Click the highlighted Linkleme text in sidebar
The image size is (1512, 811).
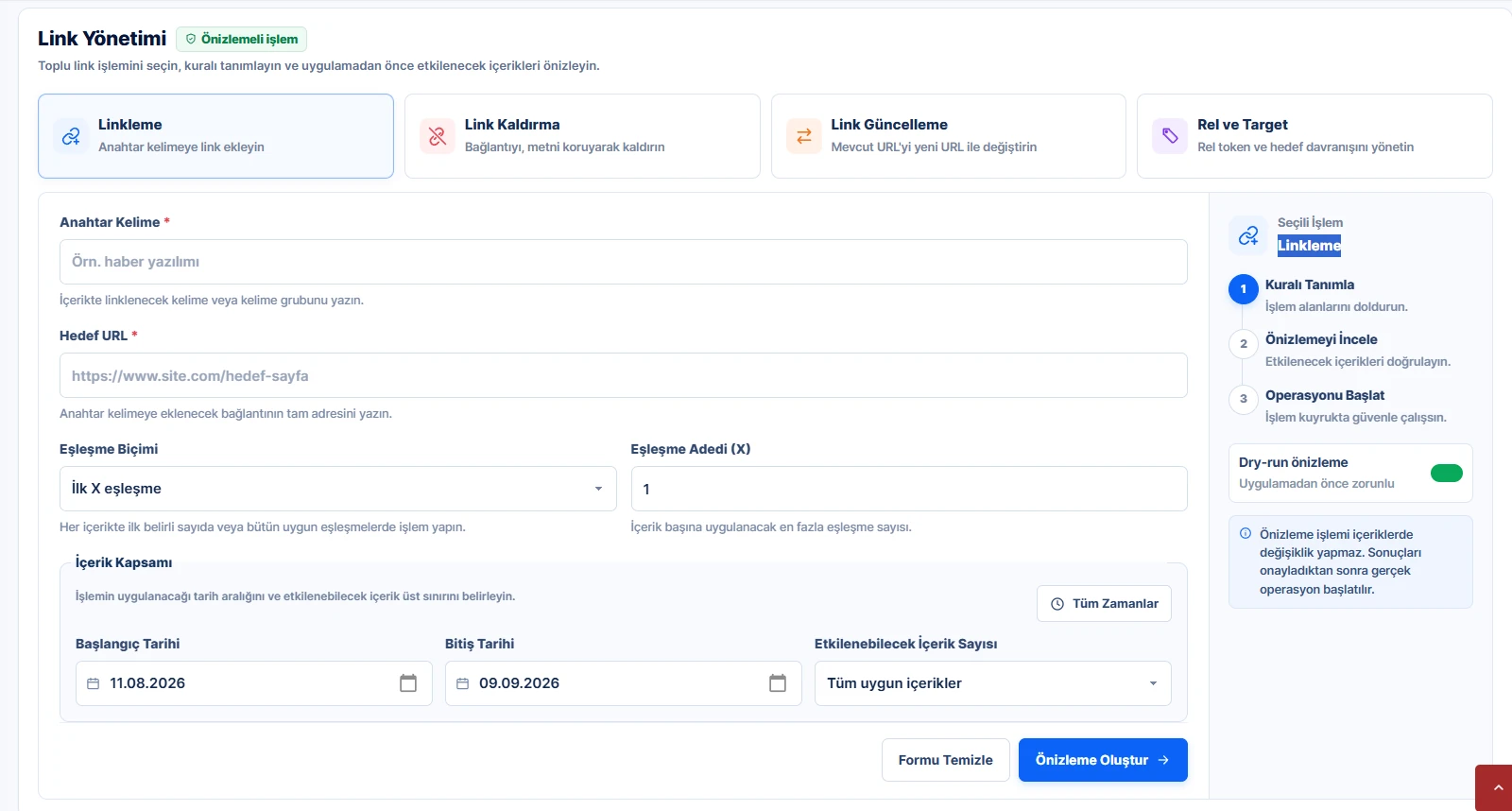tap(1309, 246)
